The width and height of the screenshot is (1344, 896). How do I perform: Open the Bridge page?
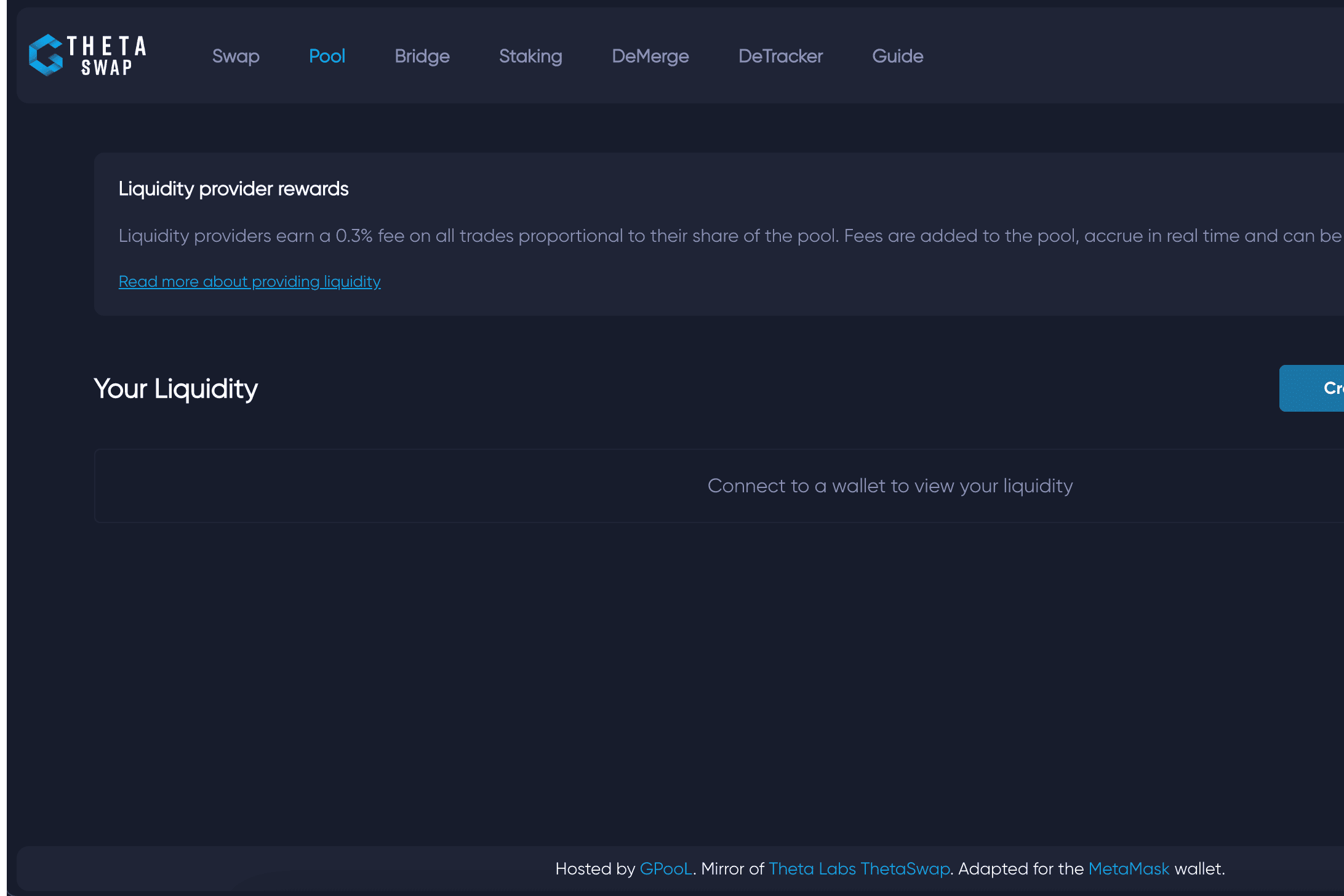(422, 56)
